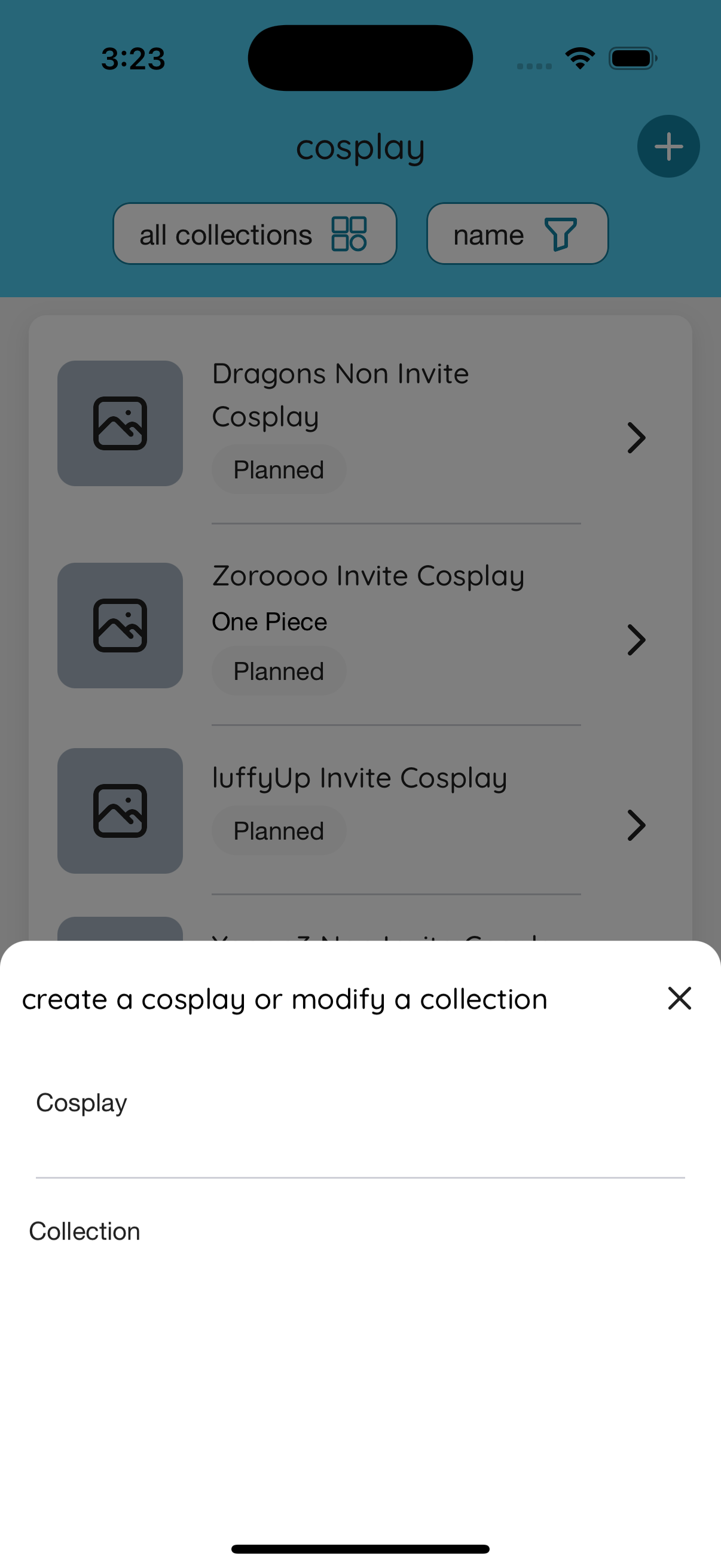
Task: Tap the chevron beside luffyUp Invite Cosplay
Action: pyautogui.click(x=637, y=826)
